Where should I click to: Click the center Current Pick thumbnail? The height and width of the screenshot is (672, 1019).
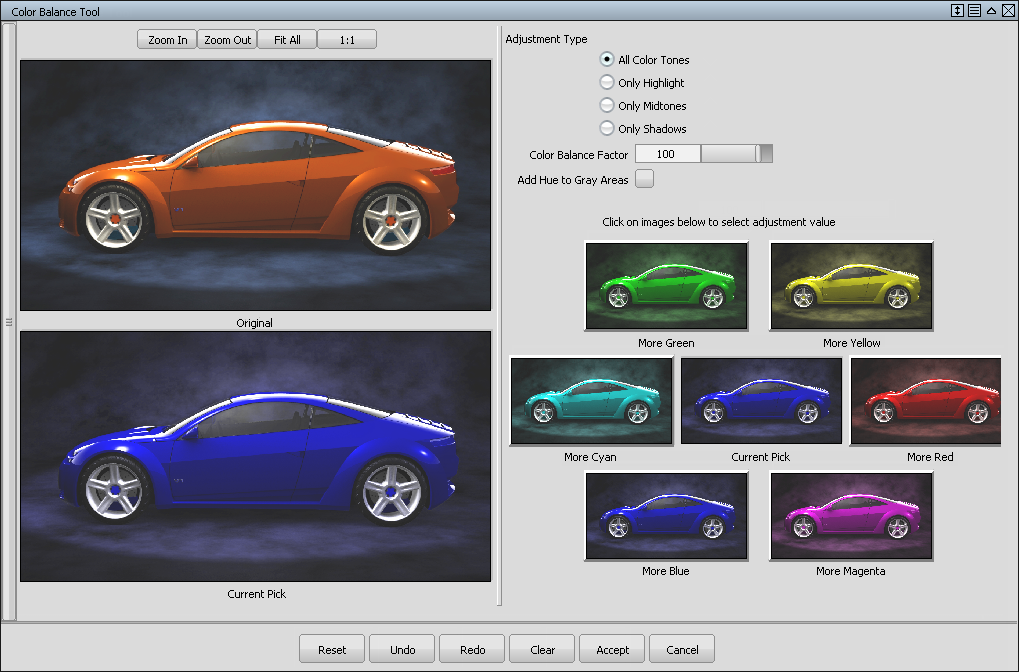pyautogui.click(x=761, y=400)
